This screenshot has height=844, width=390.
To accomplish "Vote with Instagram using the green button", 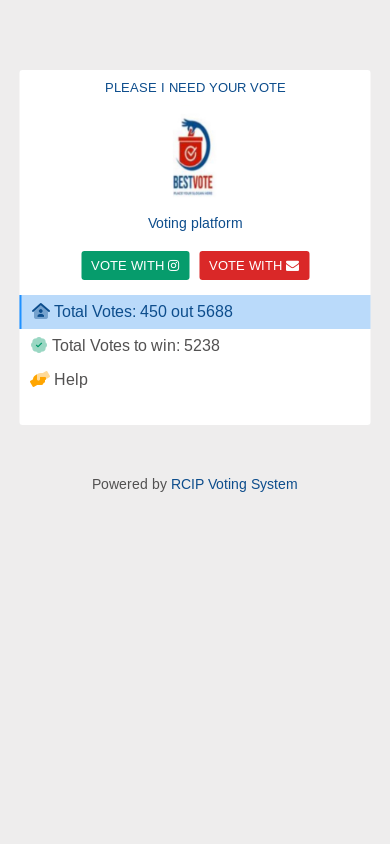I will (x=136, y=265).
